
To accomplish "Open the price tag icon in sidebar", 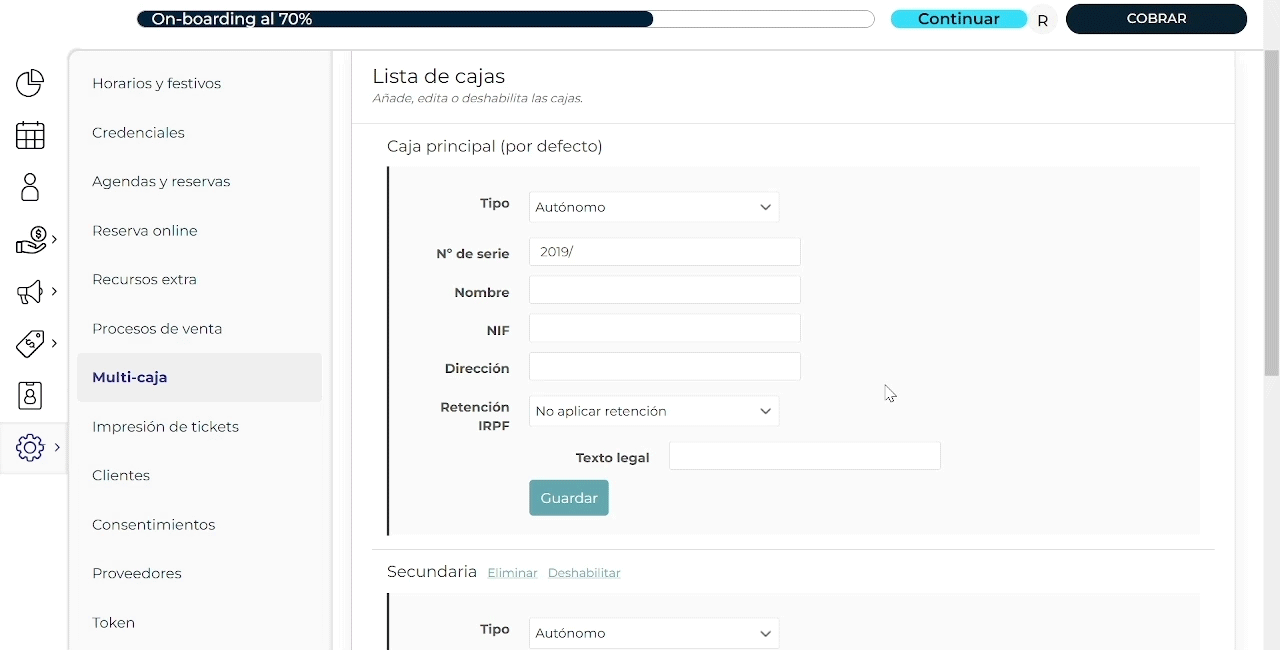I will (31, 344).
